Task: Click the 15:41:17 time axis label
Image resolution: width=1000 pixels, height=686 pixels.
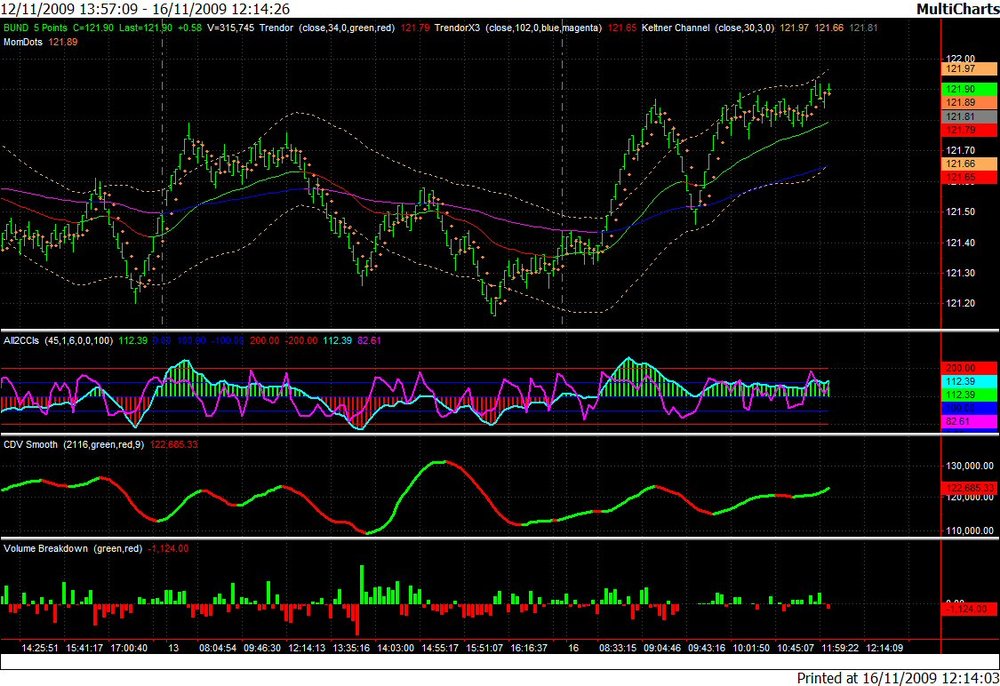Action: pyautogui.click(x=84, y=648)
